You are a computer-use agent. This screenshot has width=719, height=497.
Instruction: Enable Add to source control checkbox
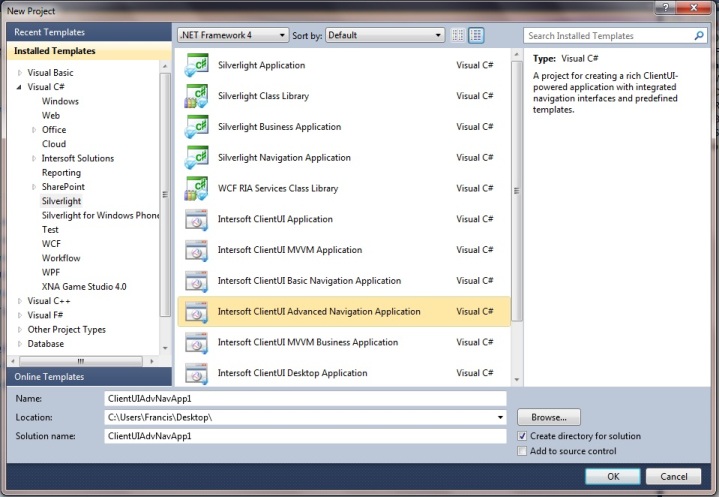[522, 451]
